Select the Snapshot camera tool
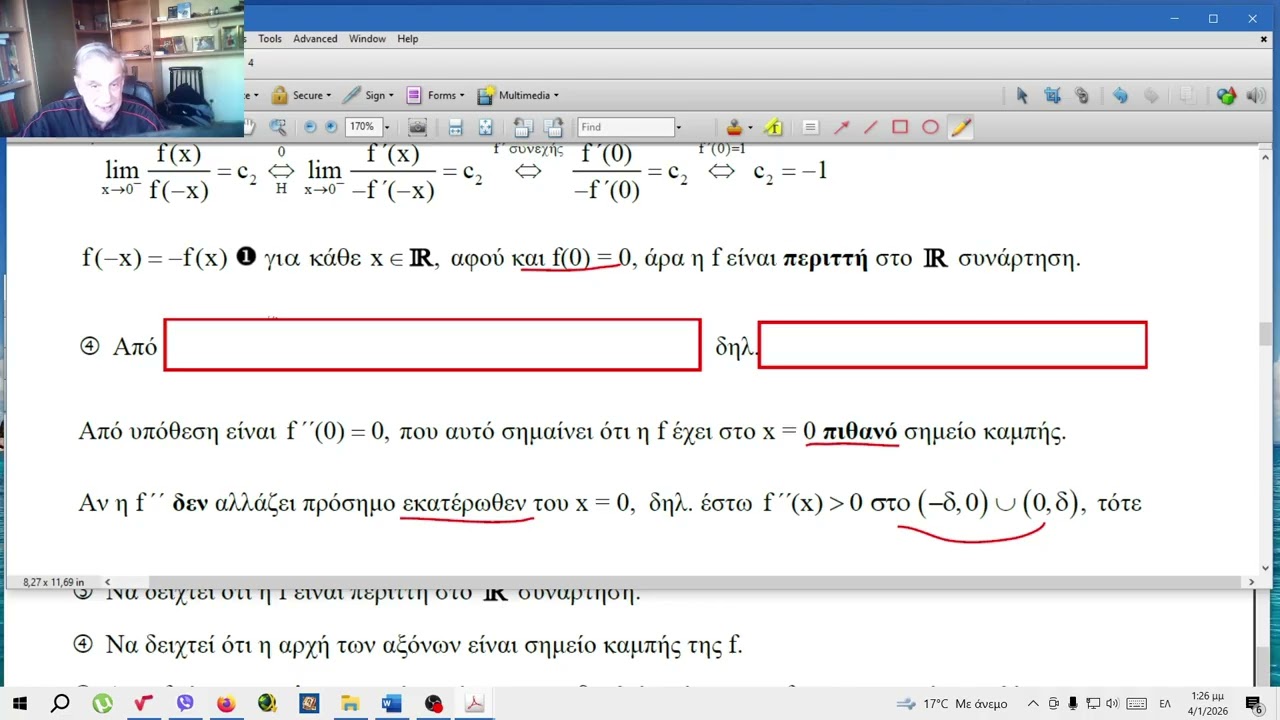1280x720 pixels. click(417, 127)
